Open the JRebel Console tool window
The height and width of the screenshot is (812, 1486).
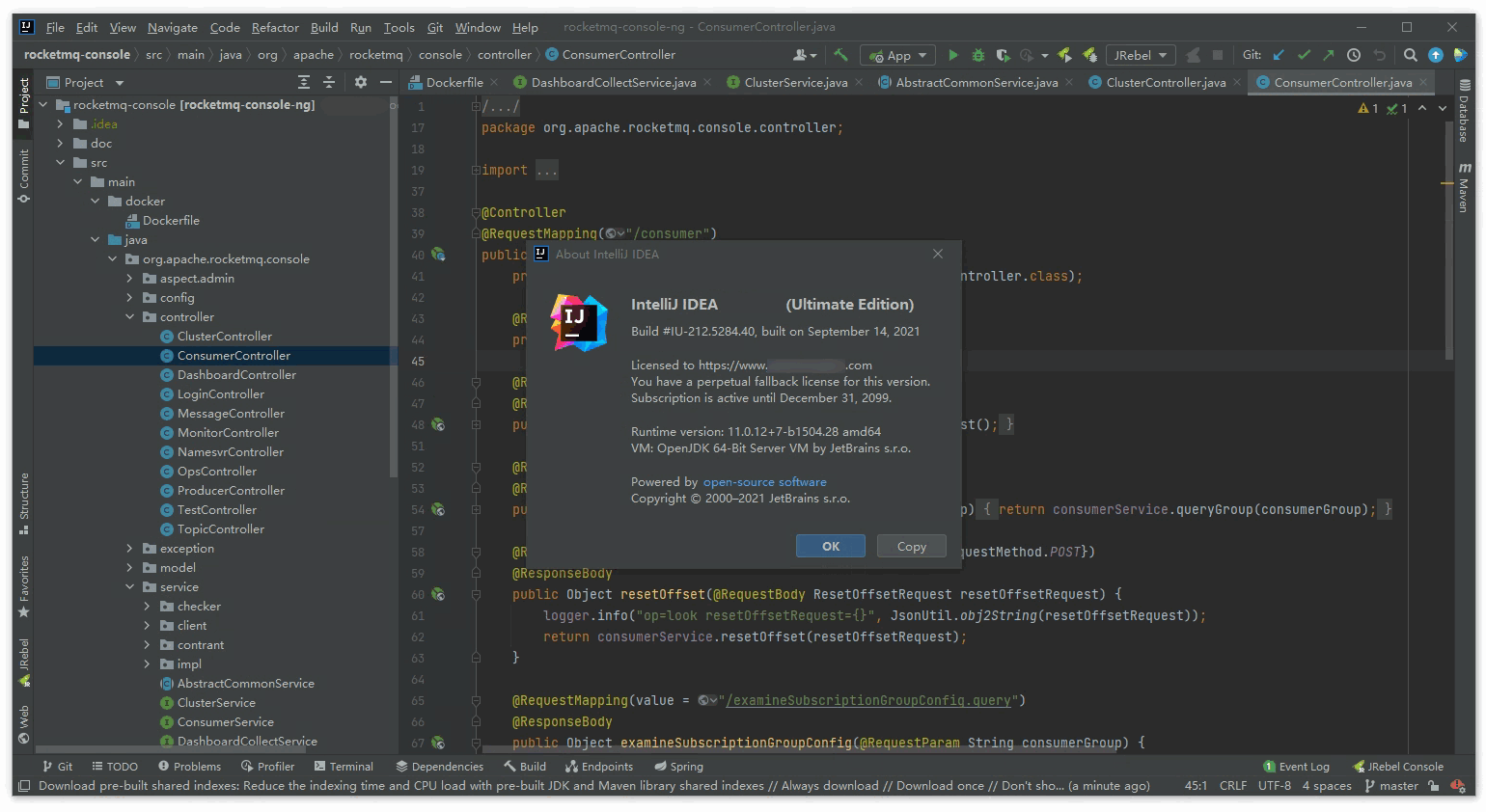pyautogui.click(x=1397, y=767)
